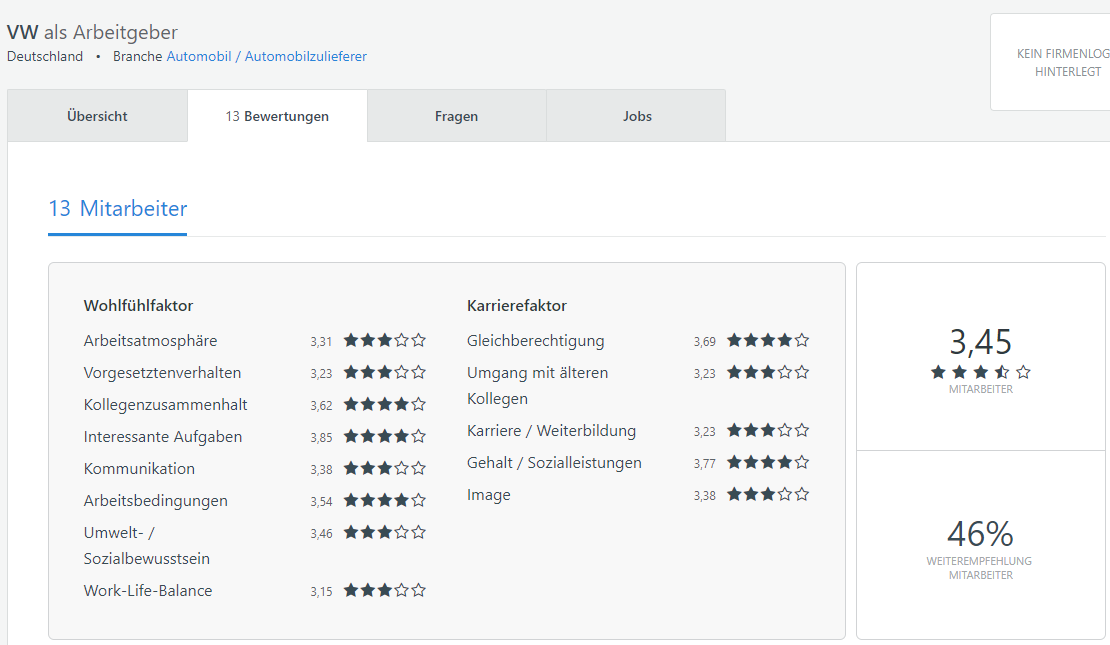This screenshot has height=645, width=1110.
Task: Switch to the Fragen tab
Action: (x=457, y=116)
